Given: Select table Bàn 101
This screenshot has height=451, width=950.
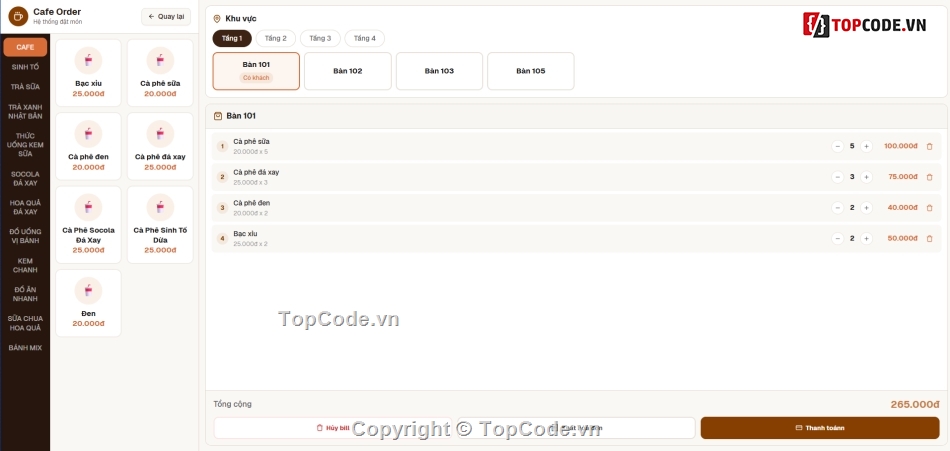Looking at the screenshot, I should click(x=256, y=71).
